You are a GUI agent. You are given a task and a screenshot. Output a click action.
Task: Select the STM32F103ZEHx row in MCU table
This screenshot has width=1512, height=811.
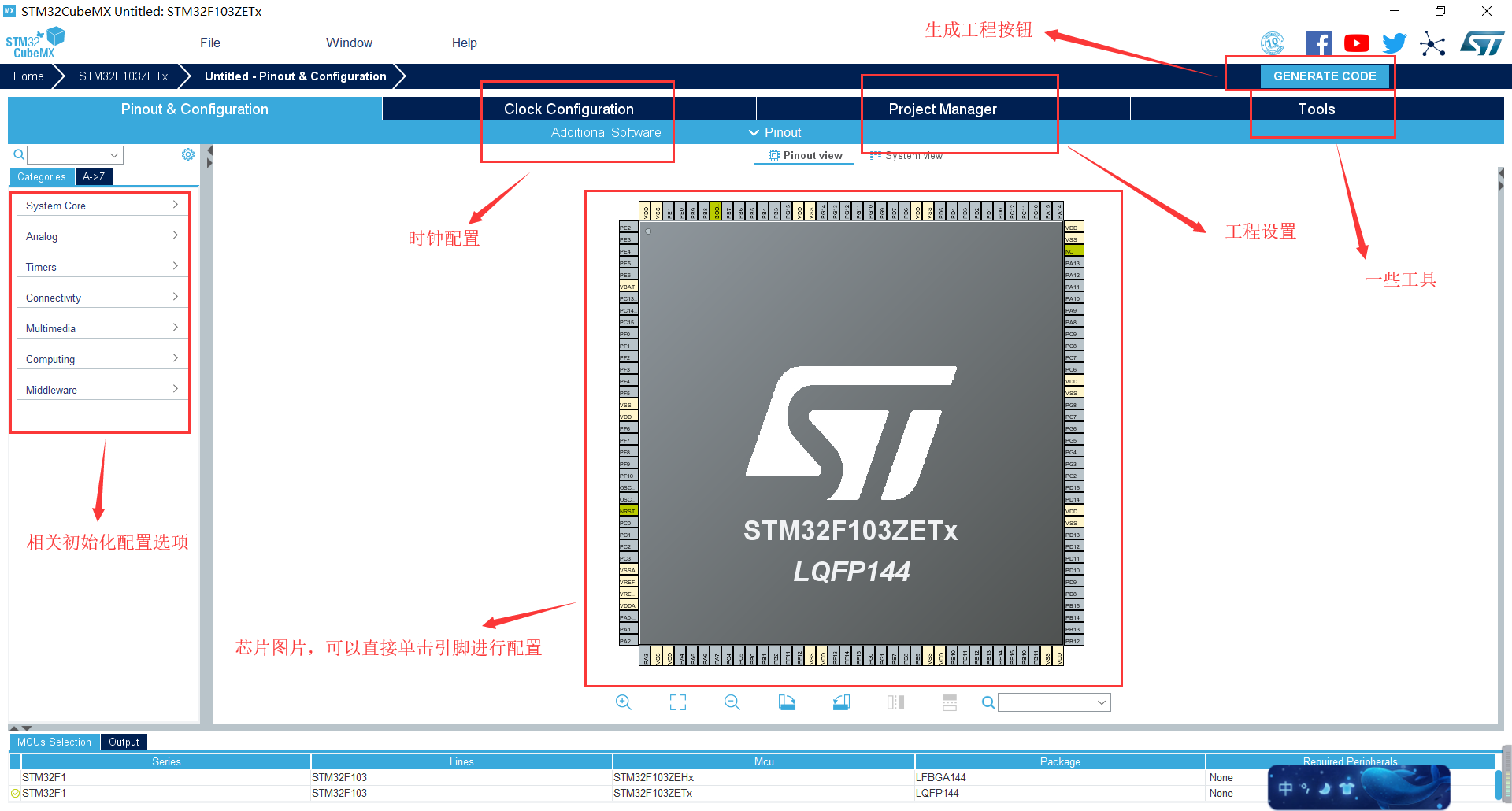click(752, 777)
